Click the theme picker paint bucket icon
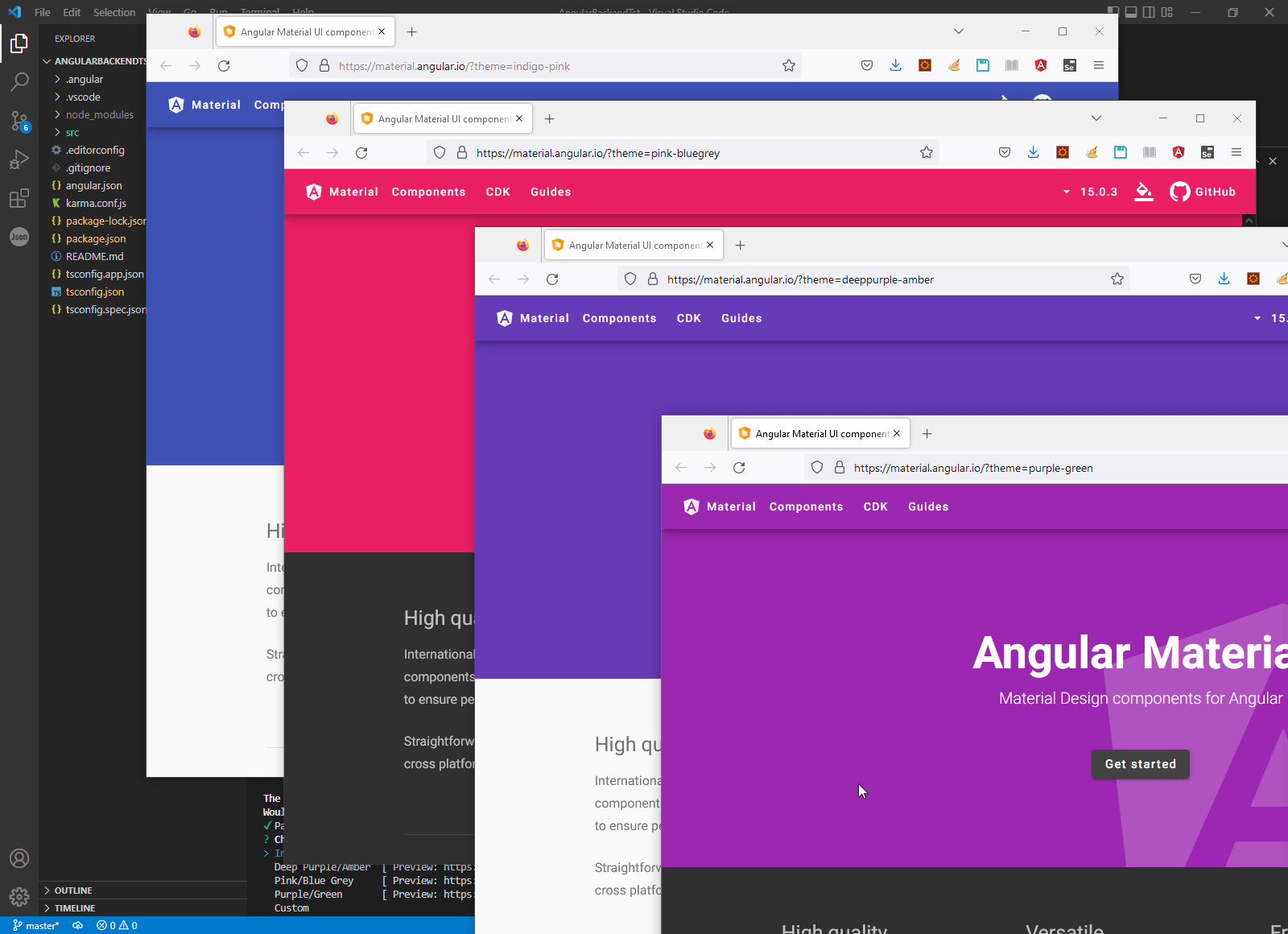This screenshot has height=934, width=1288. (1144, 192)
